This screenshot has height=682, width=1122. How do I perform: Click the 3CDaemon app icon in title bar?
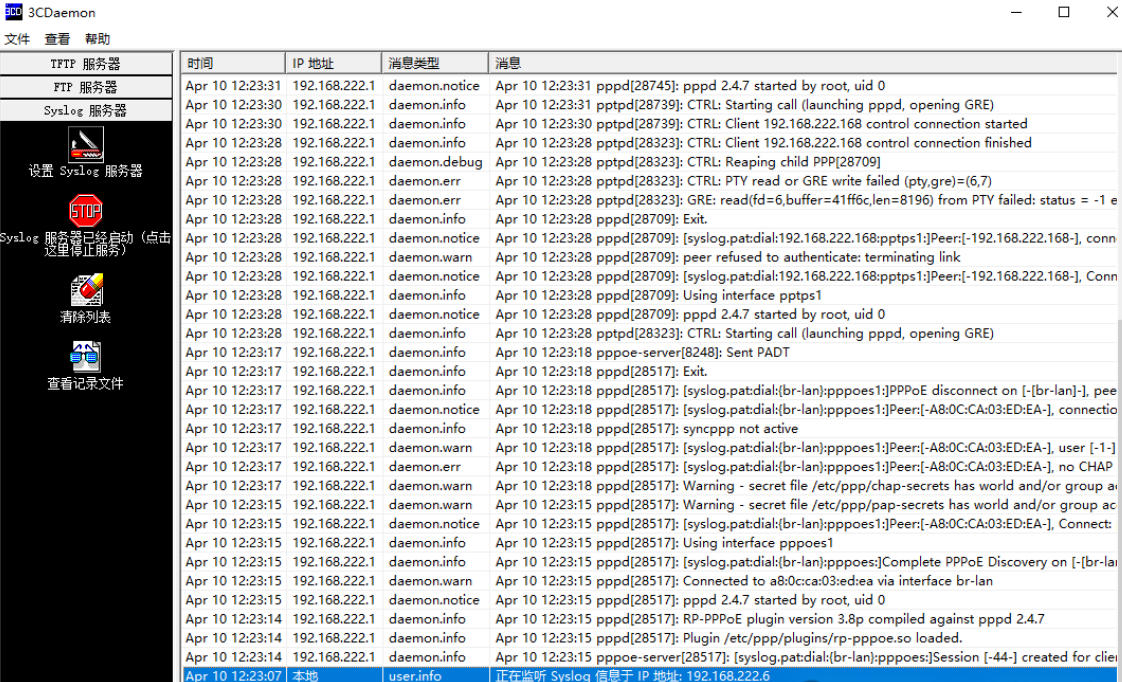click(14, 12)
